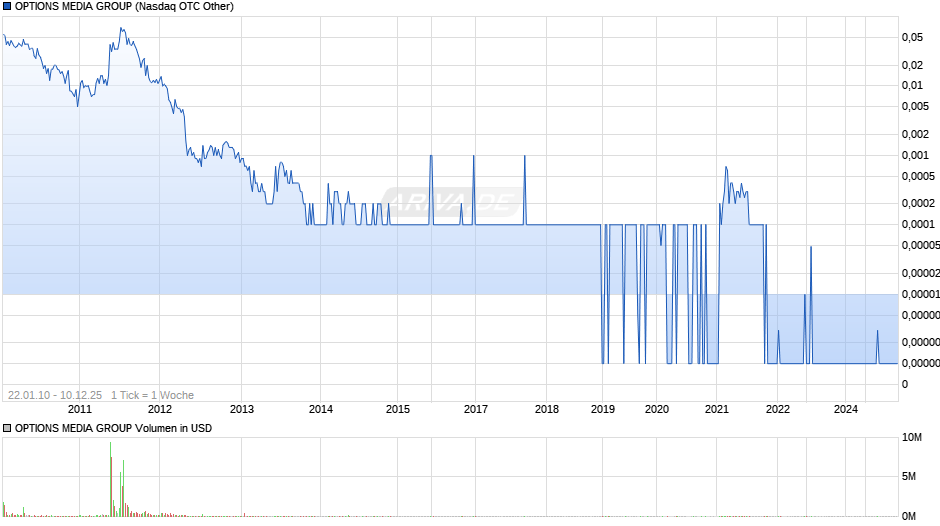Click the 0,01 price axis label
This screenshot has height=526, width=940.
pyautogui.click(x=912, y=85)
